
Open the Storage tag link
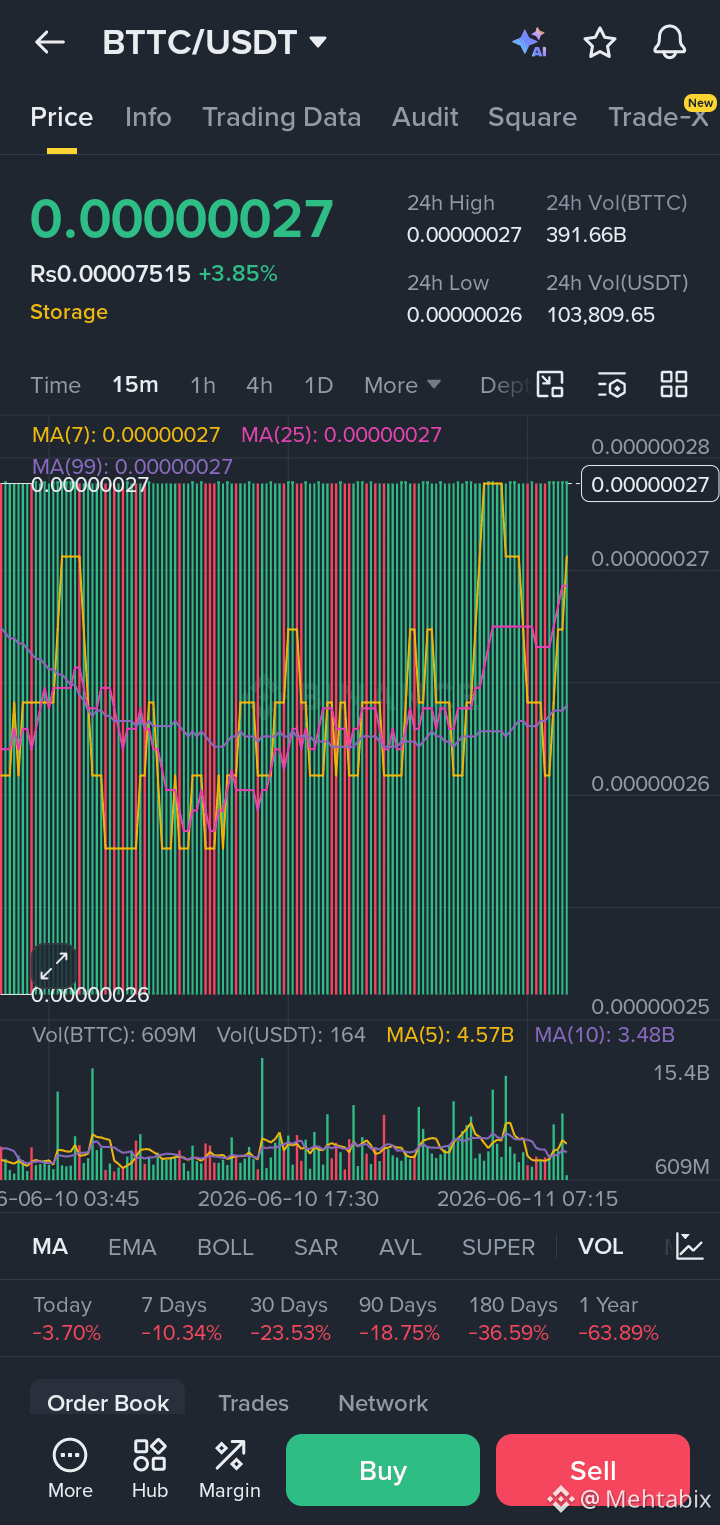(x=69, y=312)
